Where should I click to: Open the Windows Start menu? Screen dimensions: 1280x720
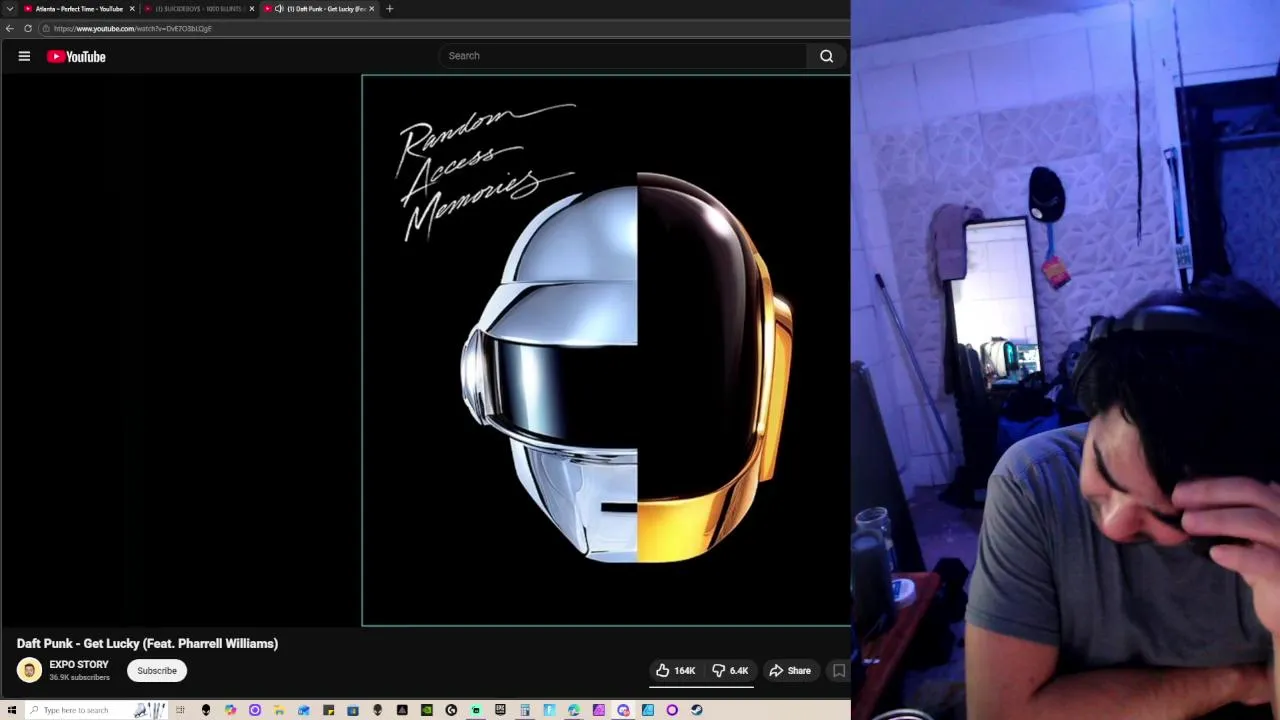[12, 710]
